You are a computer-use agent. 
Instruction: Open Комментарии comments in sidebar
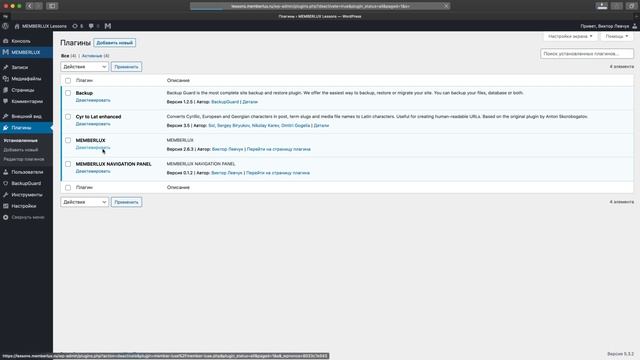coord(26,101)
